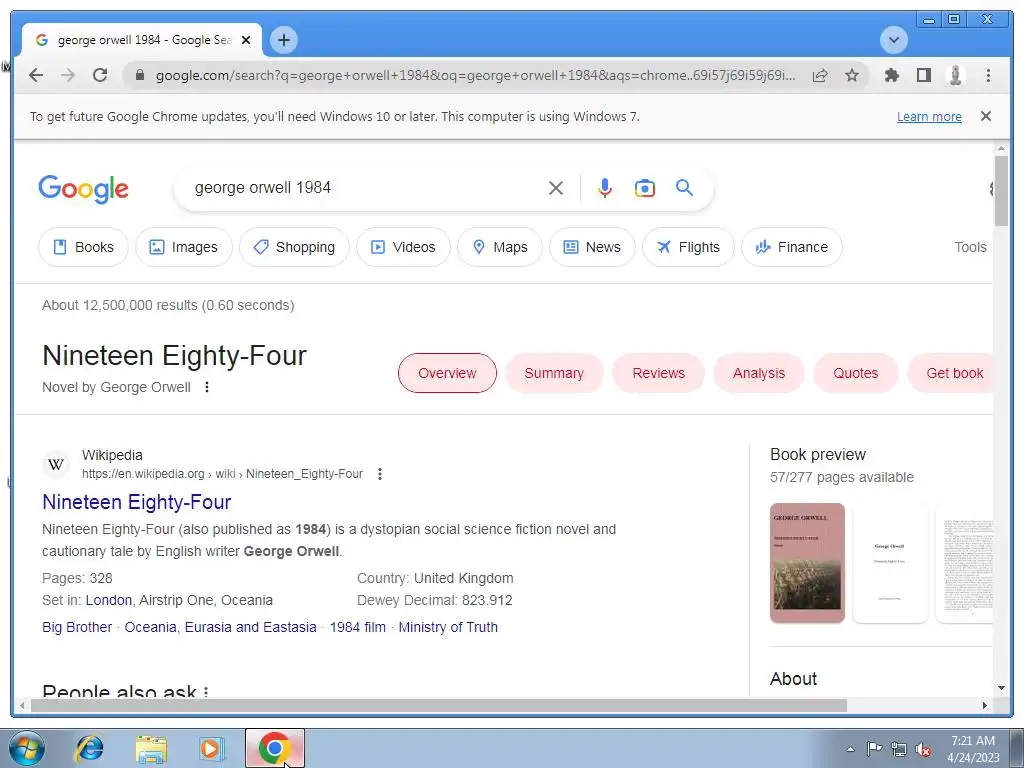Open the Windows Start menu

[27, 748]
